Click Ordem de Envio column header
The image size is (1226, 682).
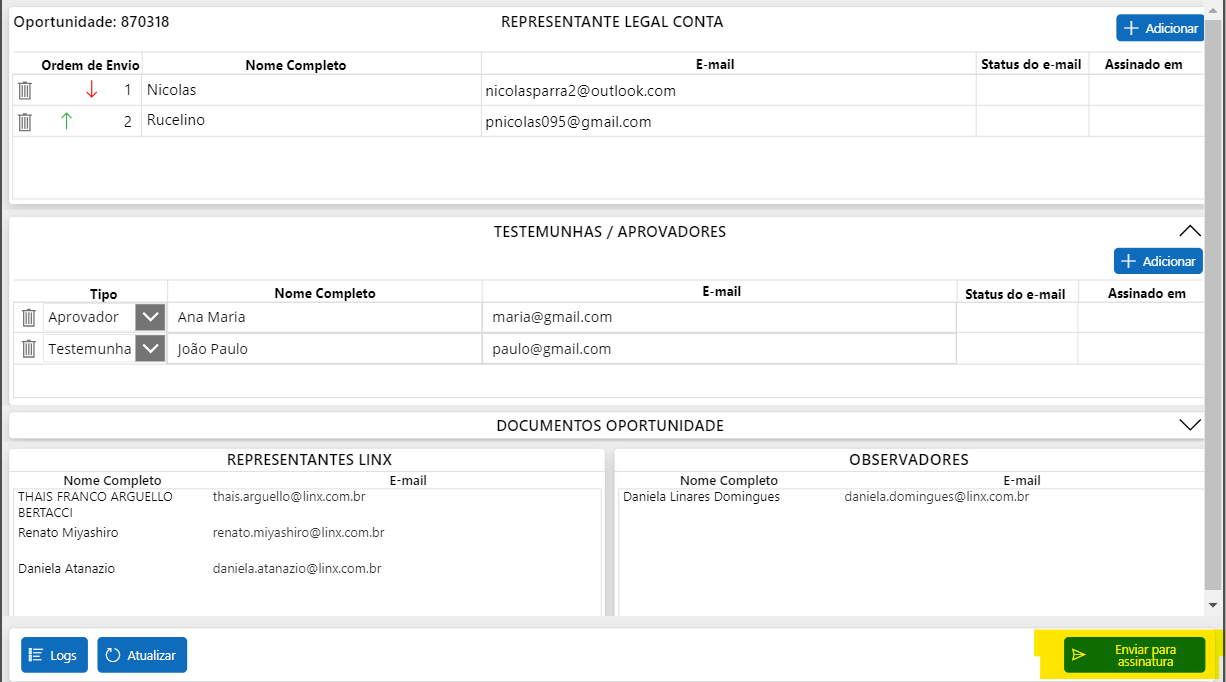coord(91,65)
